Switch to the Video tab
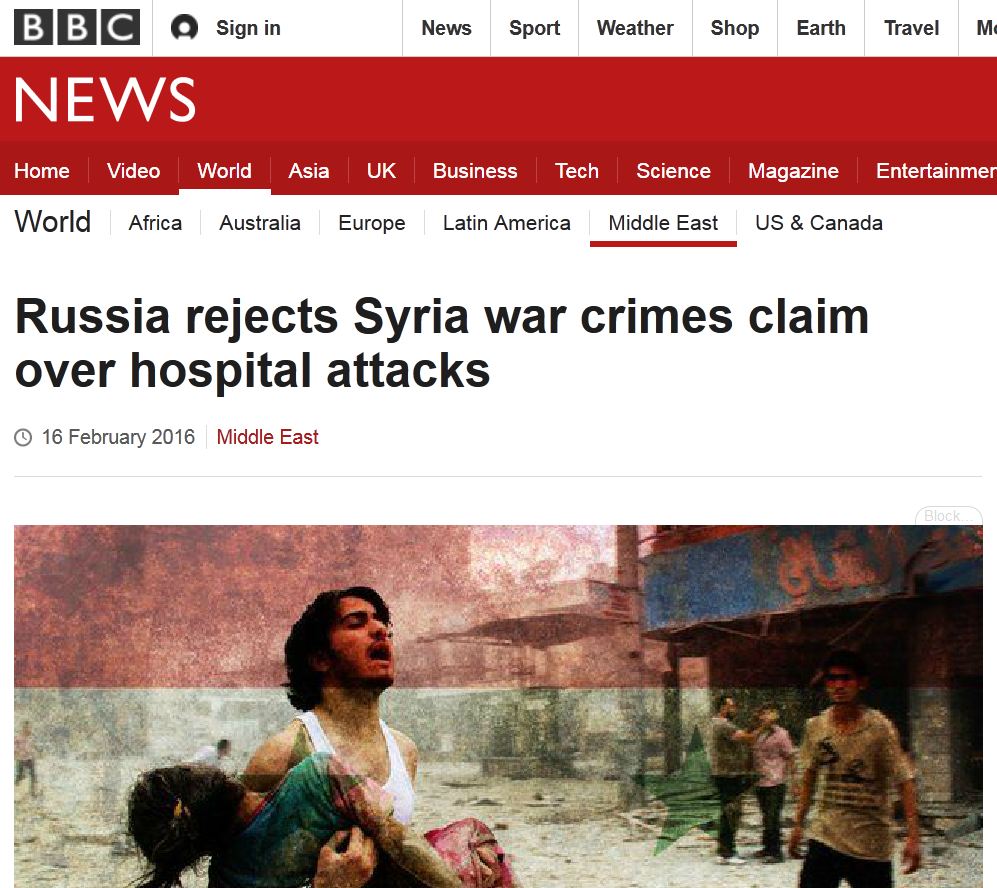This screenshot has width=997, height=888. pyautogui.click(x=134, y=170)
